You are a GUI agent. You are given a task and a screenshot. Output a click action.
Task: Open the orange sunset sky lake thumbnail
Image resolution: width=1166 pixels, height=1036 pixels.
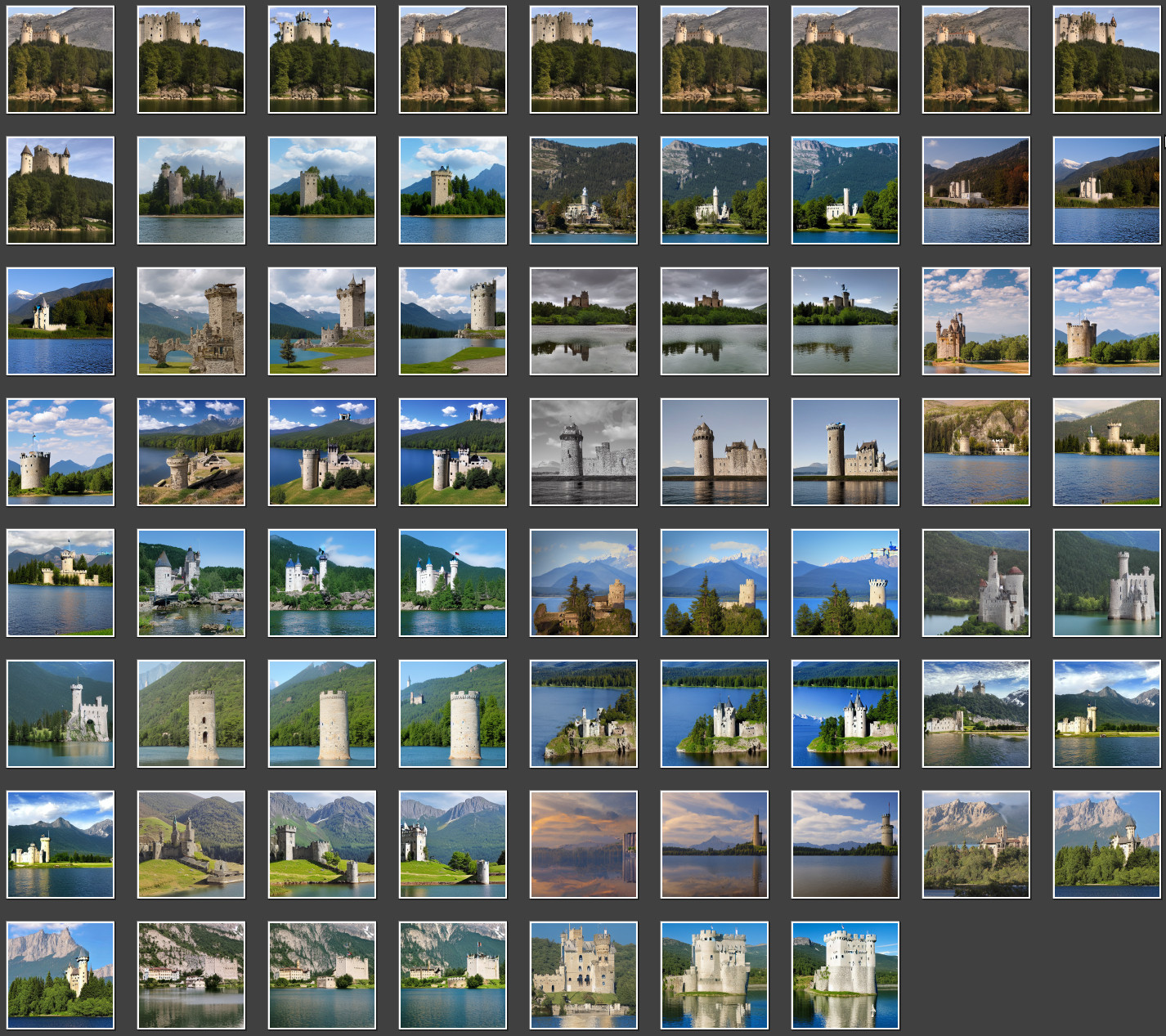(x=583, y=845)
